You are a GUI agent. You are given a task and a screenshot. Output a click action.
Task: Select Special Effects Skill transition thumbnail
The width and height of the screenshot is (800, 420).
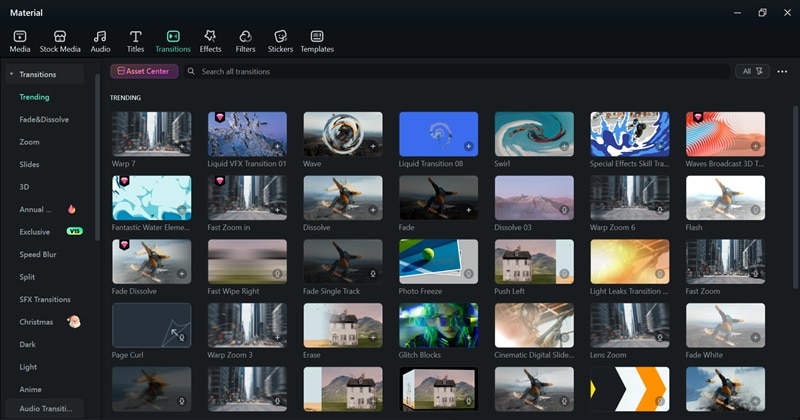[x=630, y=134]
